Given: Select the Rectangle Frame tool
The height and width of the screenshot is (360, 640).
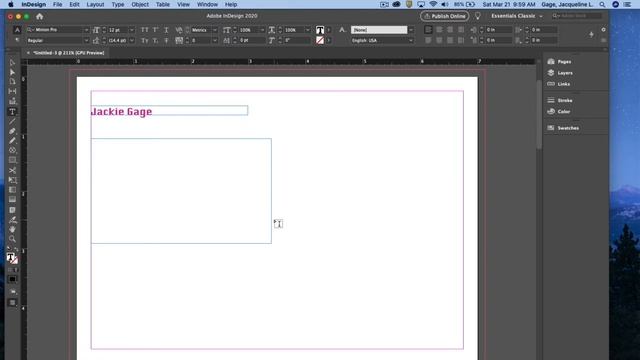Looking at the screenshot, I should [x=12, y=150].
